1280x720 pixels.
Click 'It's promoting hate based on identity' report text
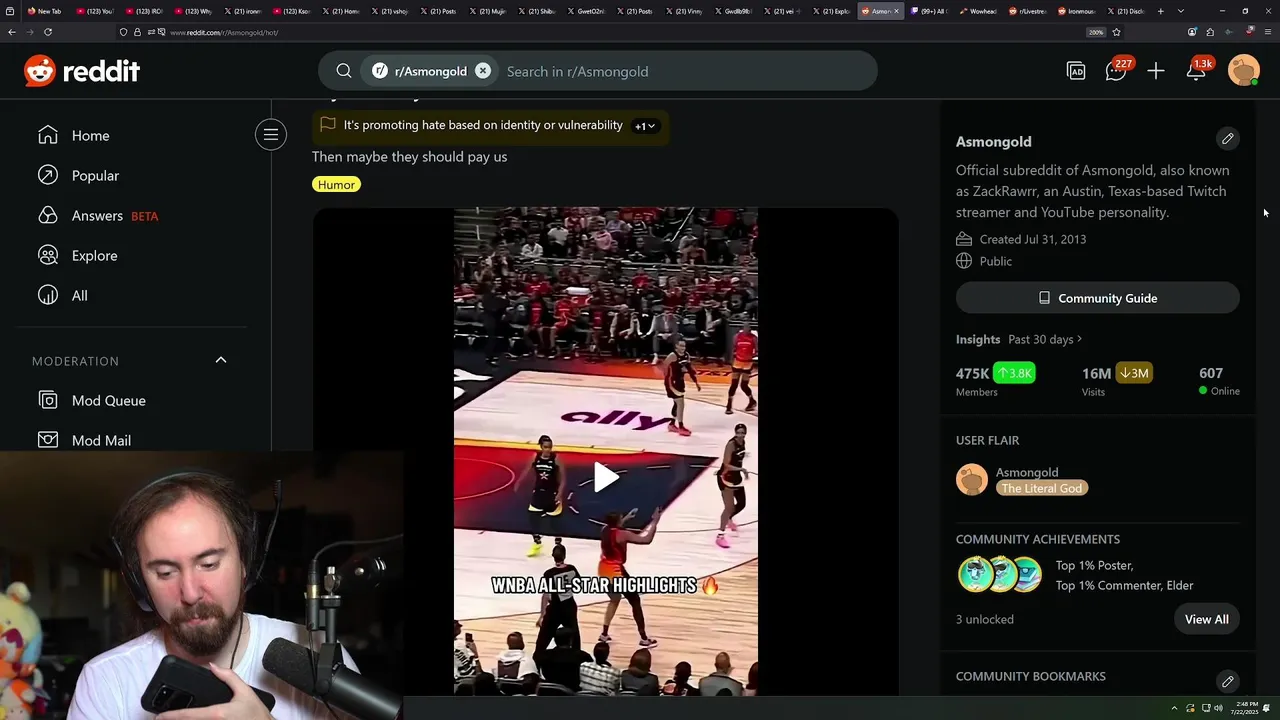(483, 125)
